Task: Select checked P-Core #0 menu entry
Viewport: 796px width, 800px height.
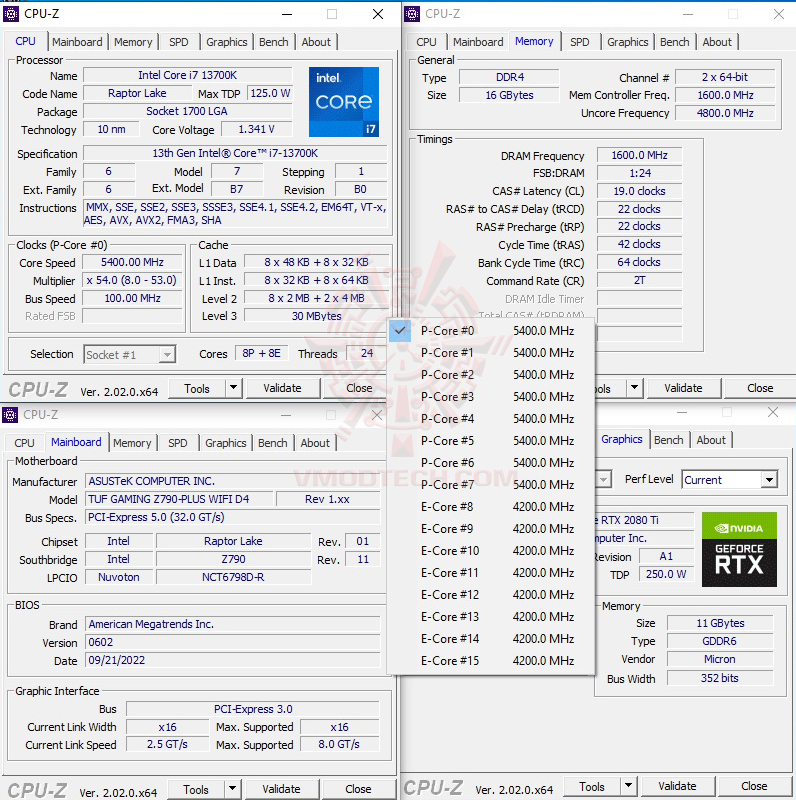Action: pyautogui.click(x=491, y=331)
